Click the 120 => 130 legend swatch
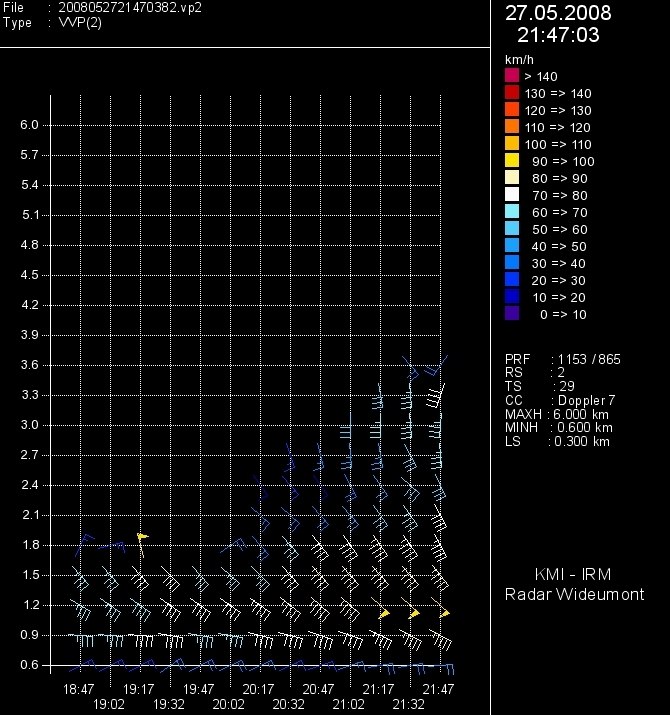Image resolution: width=670 pixels, height=715 pixels. (x=512, y=109)
